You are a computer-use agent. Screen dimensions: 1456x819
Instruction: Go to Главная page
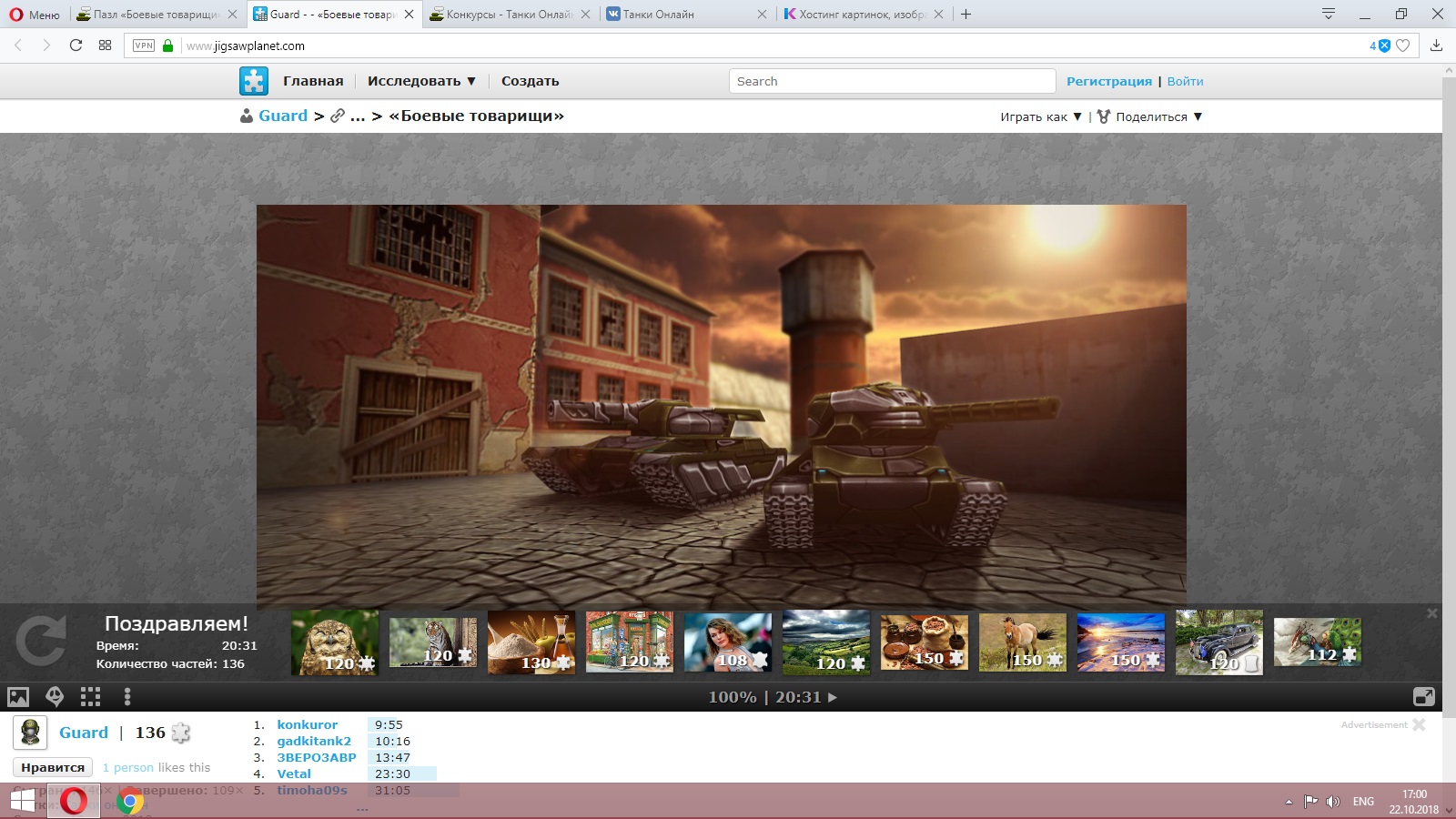point(313,81)
